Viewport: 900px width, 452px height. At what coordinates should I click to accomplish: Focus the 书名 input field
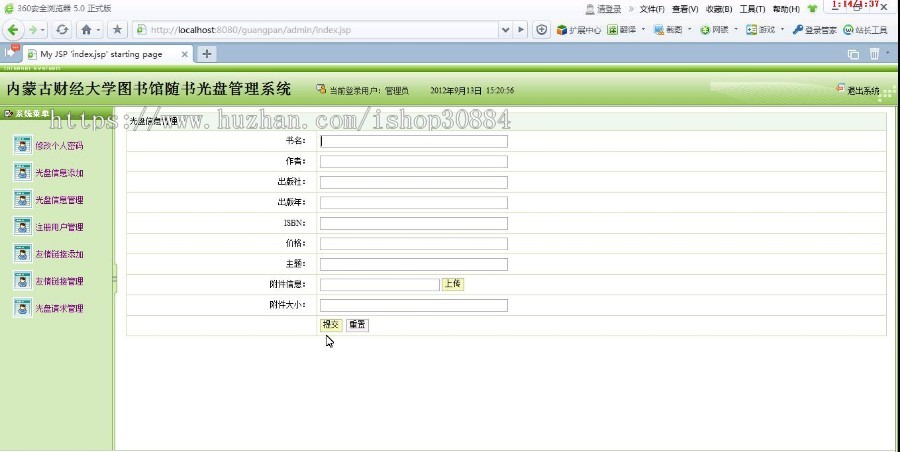point(413,141)
